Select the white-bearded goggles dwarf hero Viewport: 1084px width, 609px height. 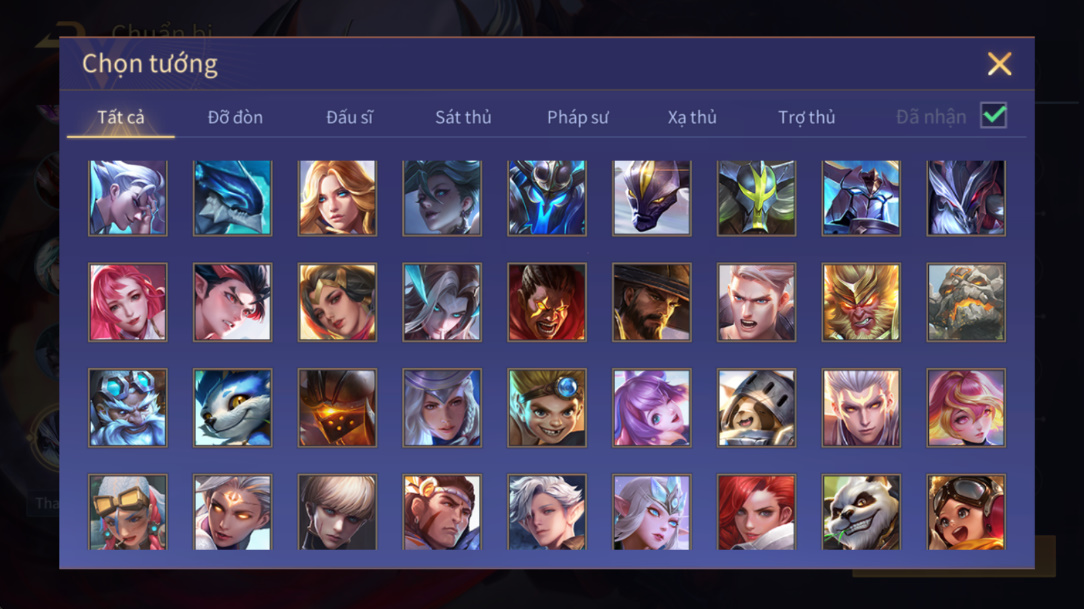click(127, 407)
